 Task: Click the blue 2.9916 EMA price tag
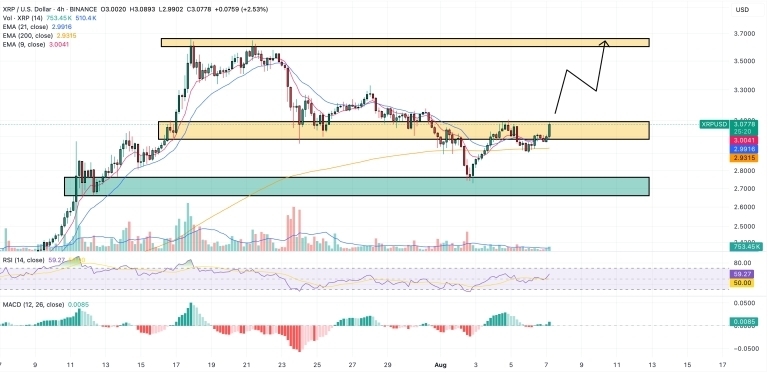point(744,149)
